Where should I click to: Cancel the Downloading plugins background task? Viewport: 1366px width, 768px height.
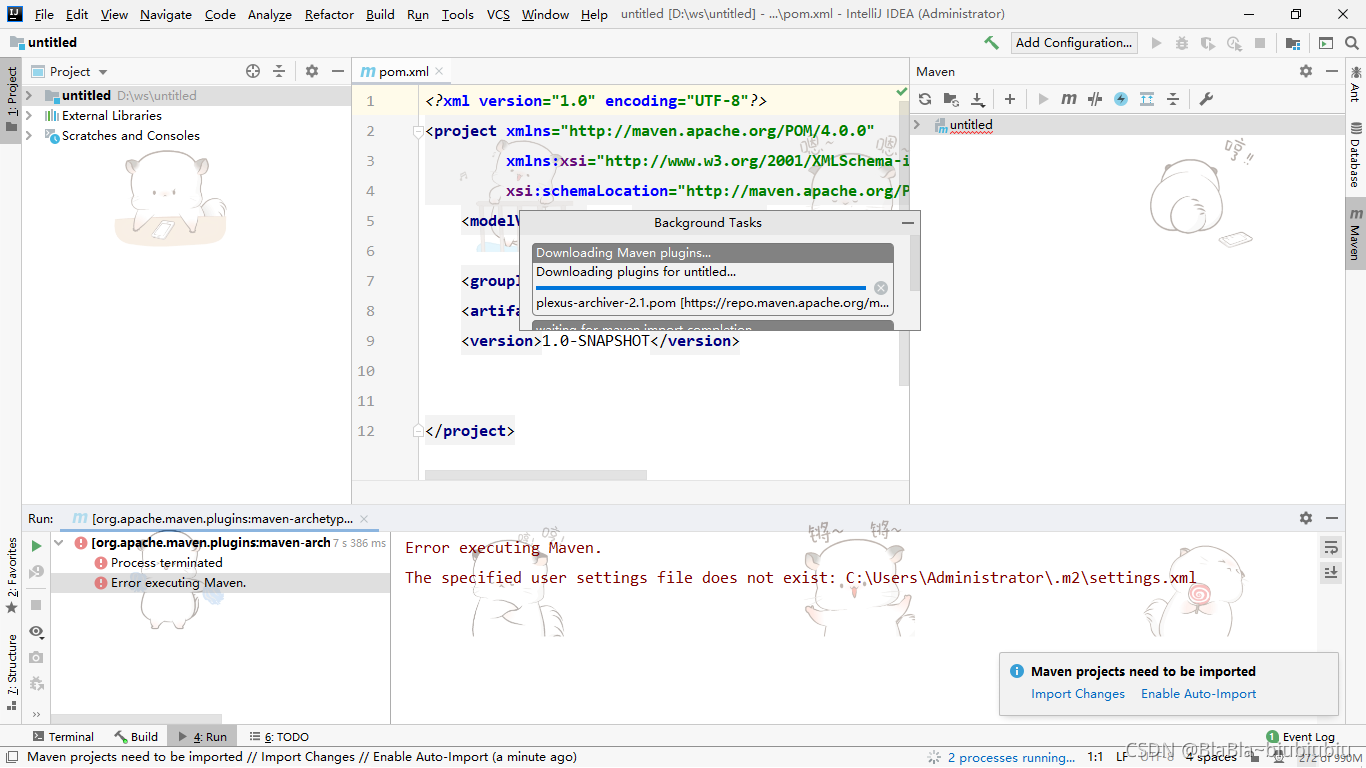[x=881, y=288]
